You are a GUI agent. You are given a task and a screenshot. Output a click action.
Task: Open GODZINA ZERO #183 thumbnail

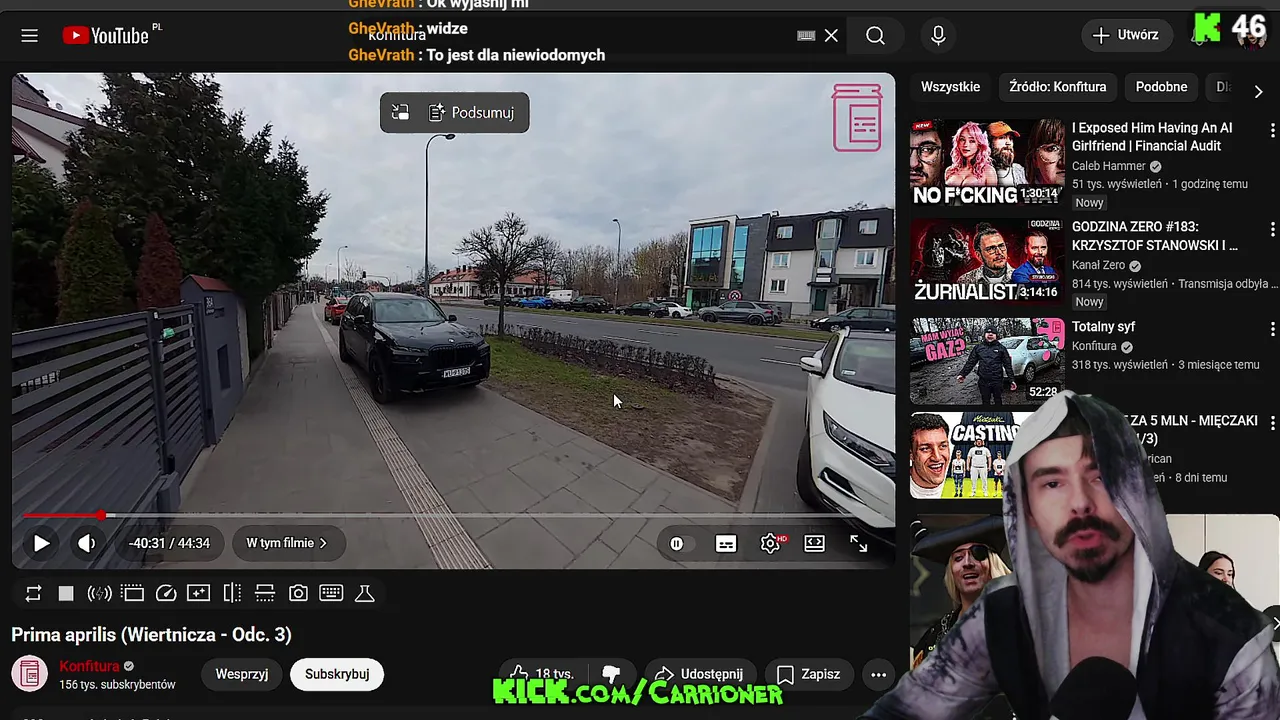[988, 262]
